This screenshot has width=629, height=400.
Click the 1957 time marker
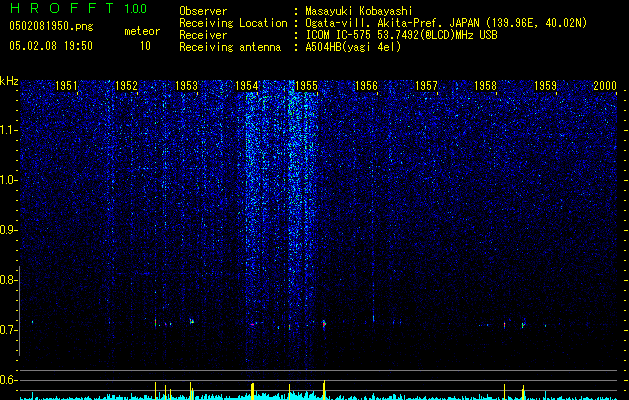(426, 86)
